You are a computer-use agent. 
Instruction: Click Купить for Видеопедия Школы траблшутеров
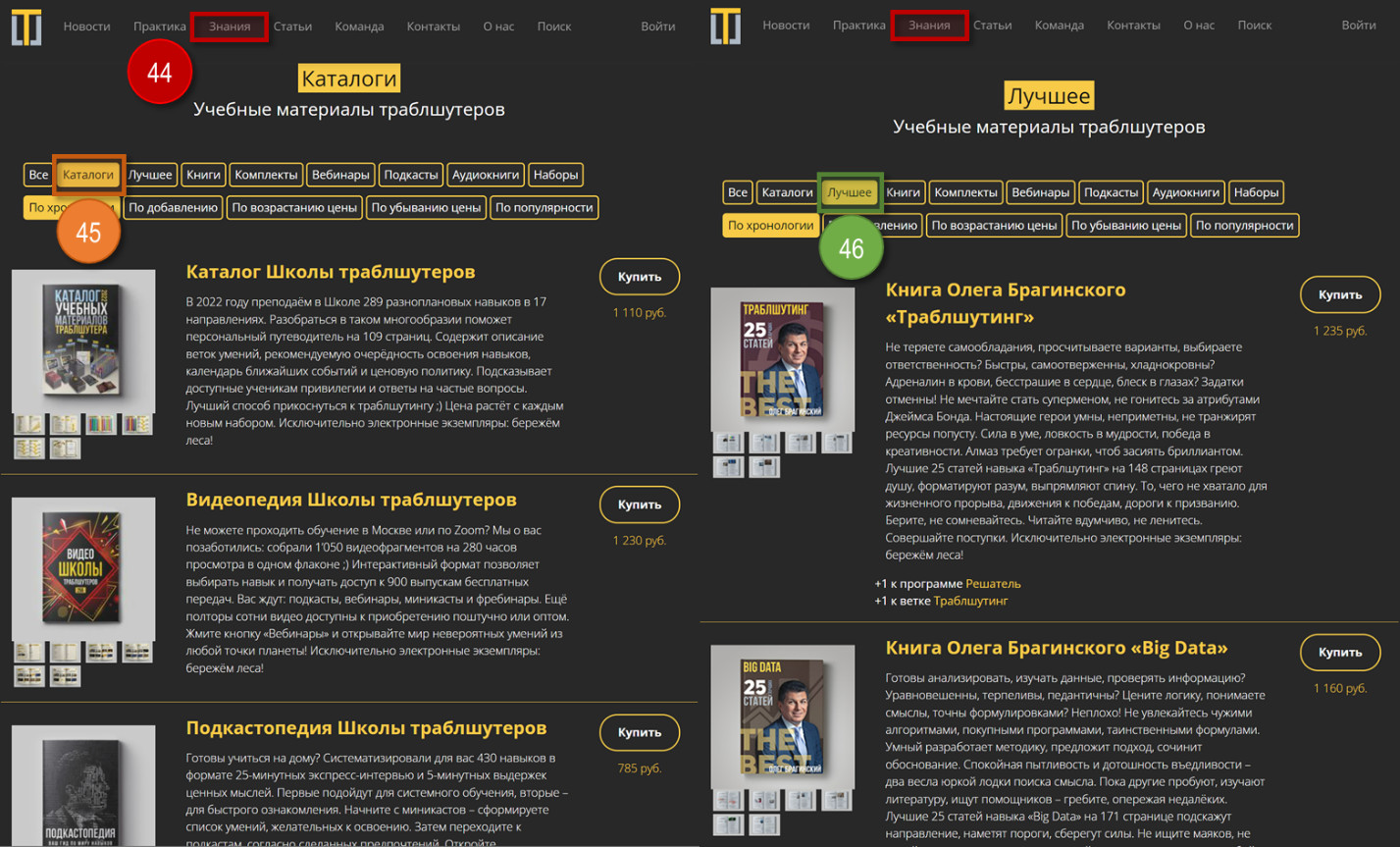click(640, 504)
